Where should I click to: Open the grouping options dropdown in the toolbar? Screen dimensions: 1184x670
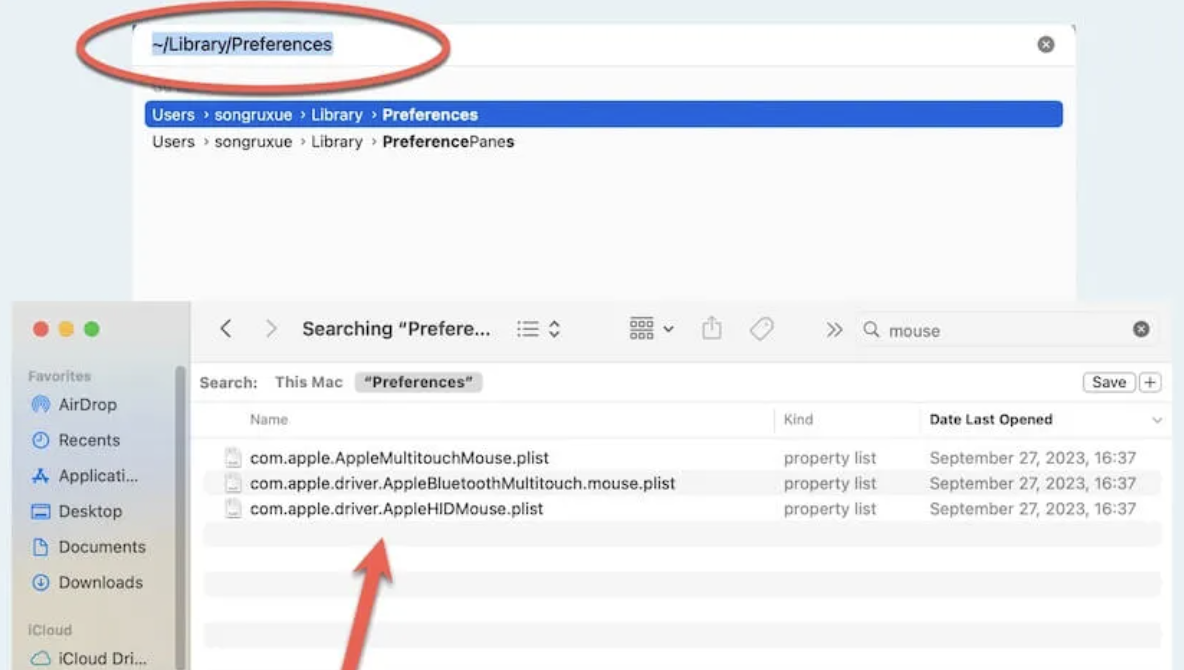649,328
